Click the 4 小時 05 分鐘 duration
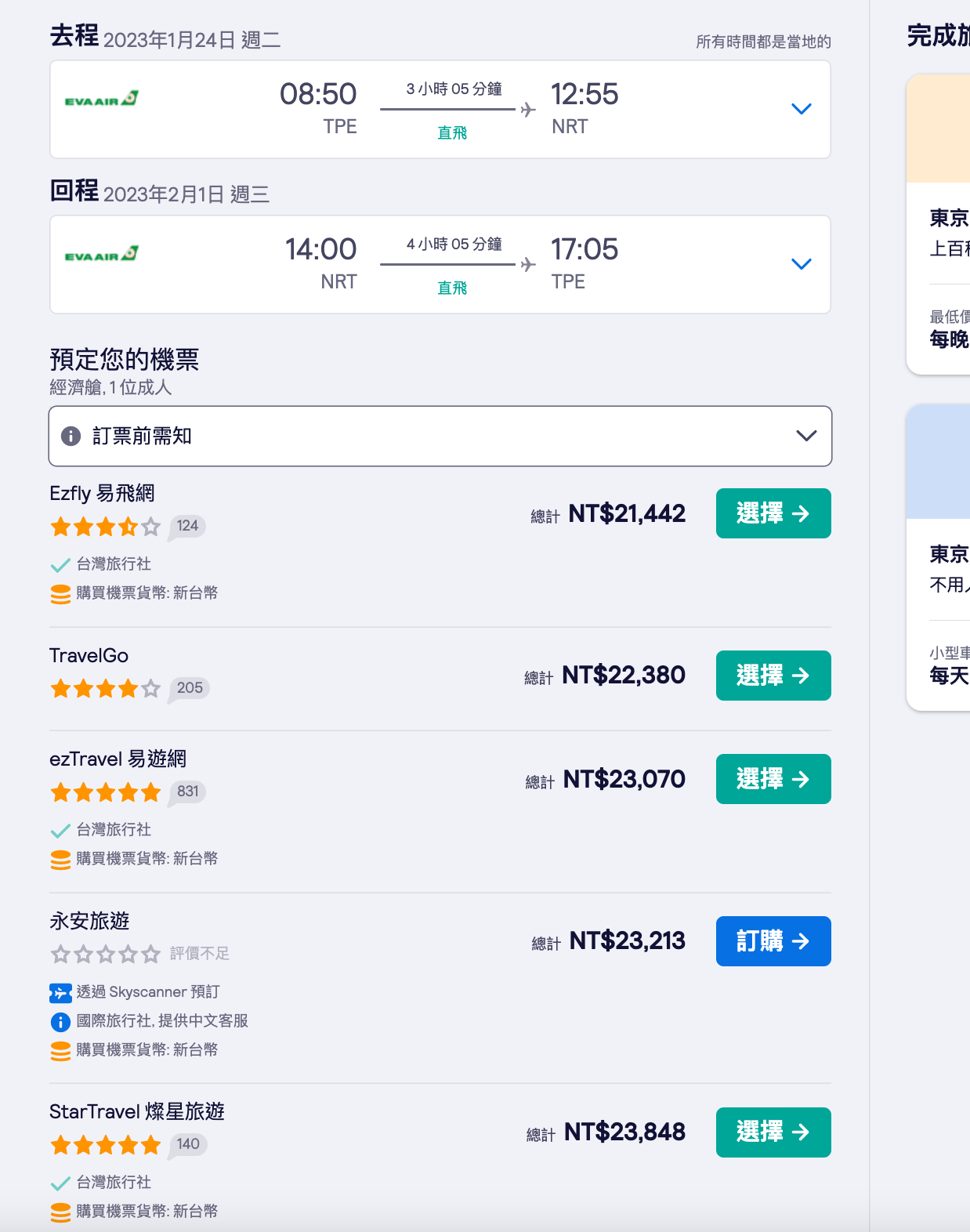 click(x=454, y=245)
